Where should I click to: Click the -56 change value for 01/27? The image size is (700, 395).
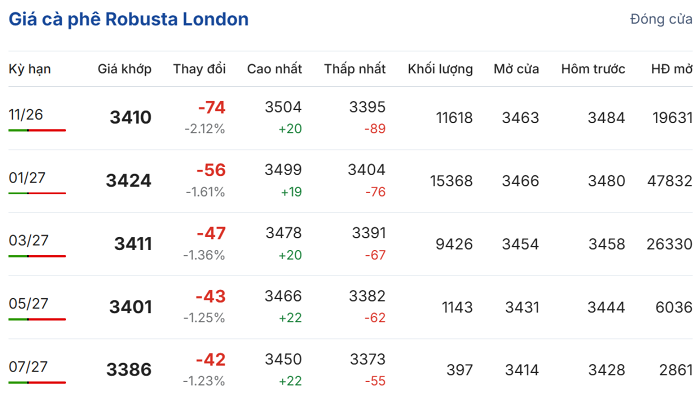click(x=211, y=170)
